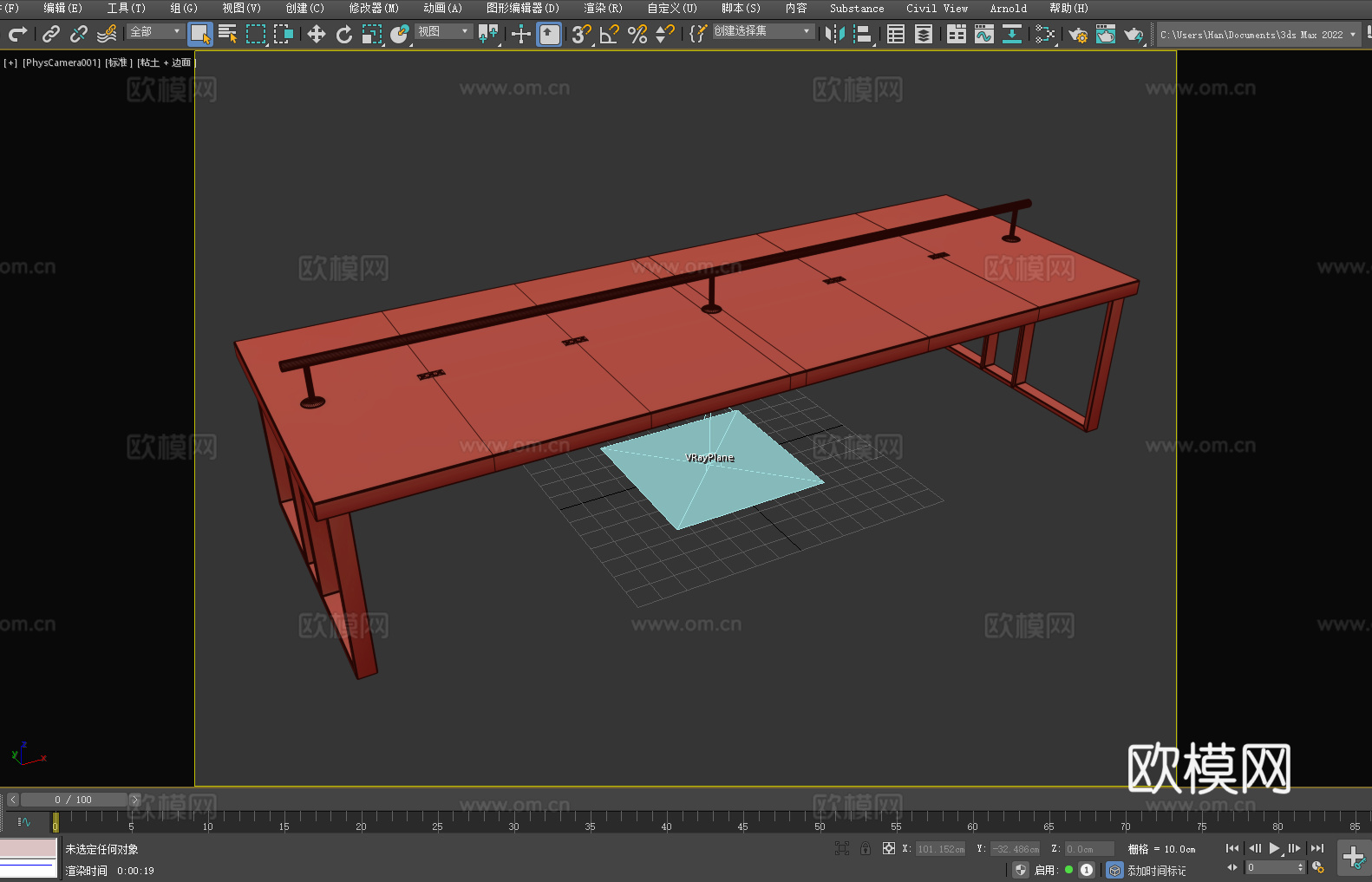
Task: Toggle the Angle Snap button
Action: click(x=610, y=34)
